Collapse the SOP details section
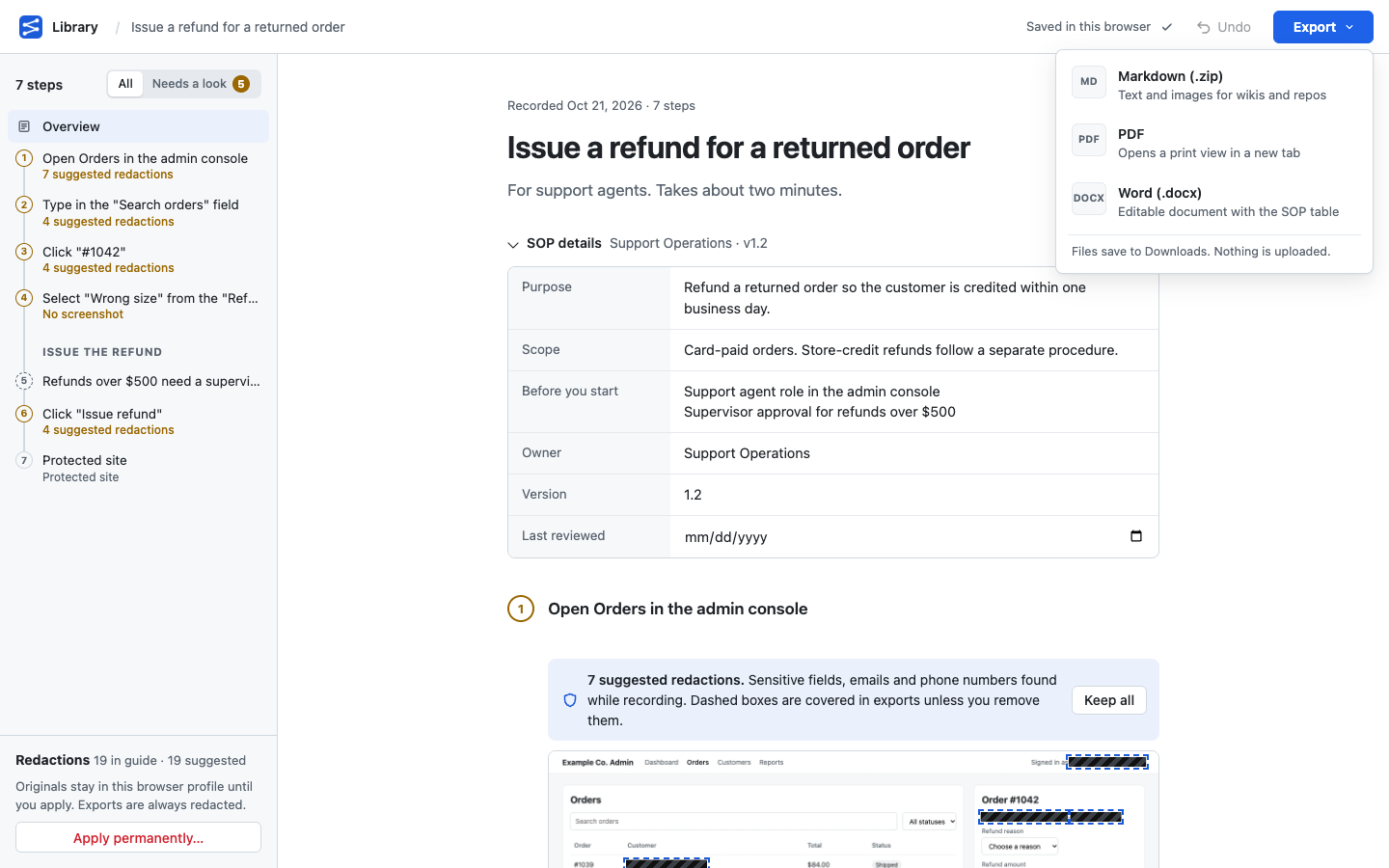 pos(513,244)
